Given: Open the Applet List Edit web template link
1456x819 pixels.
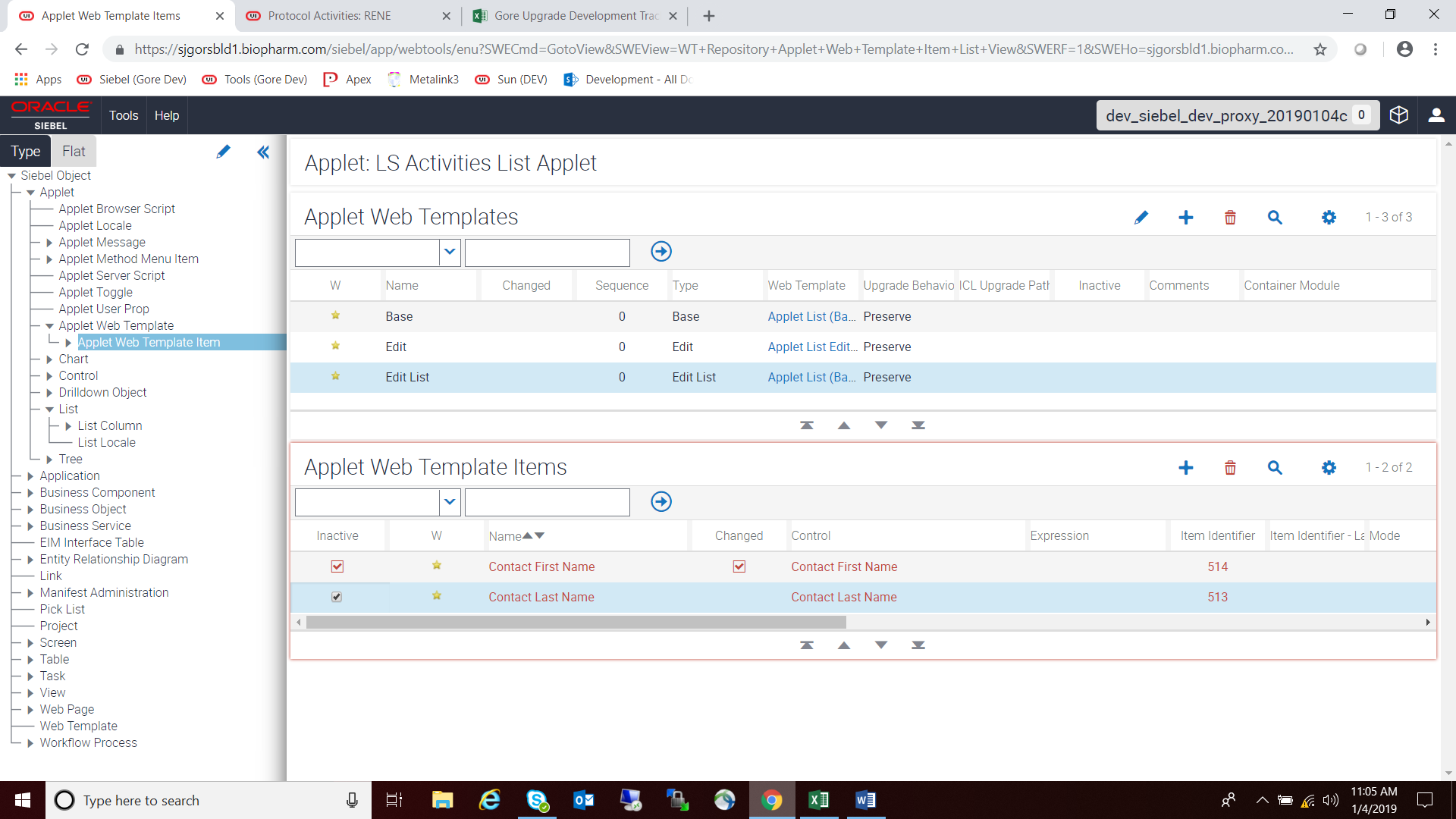Looking at the screenshot, I should click(x=811, y=347).
